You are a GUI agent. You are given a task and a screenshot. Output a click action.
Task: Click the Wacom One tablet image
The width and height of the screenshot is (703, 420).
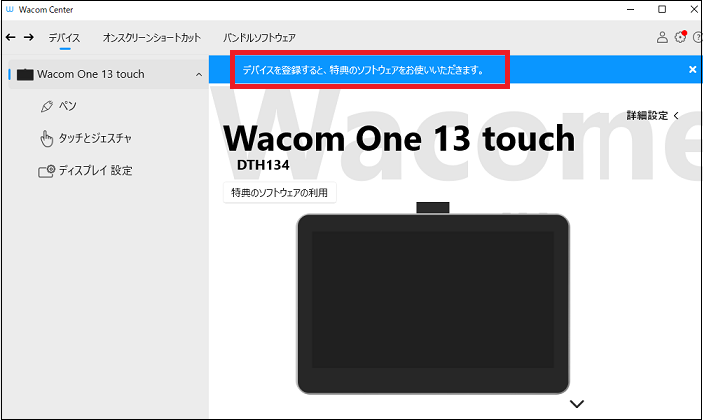433,299
